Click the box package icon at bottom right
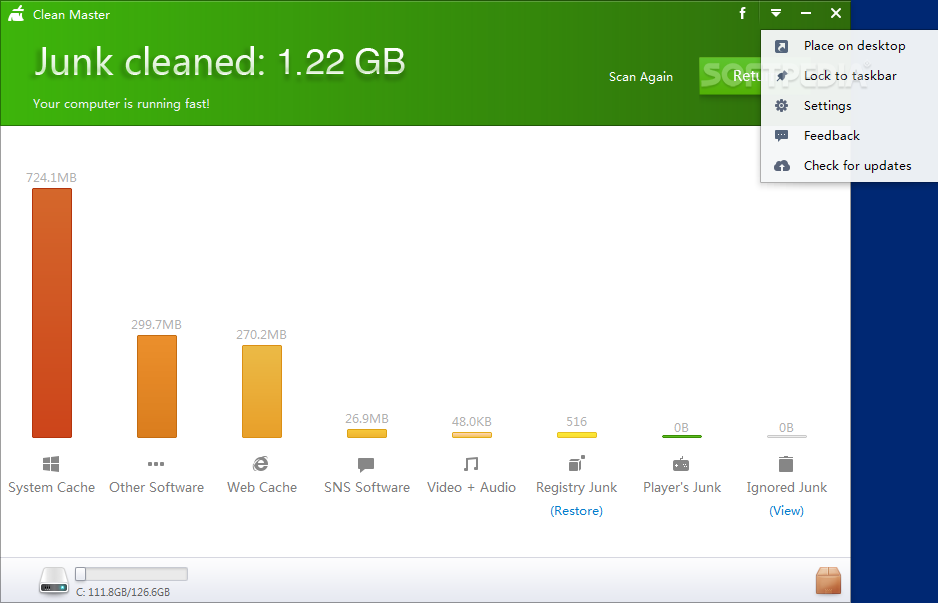This screenshot has height=603, width=938. point(829,580)
